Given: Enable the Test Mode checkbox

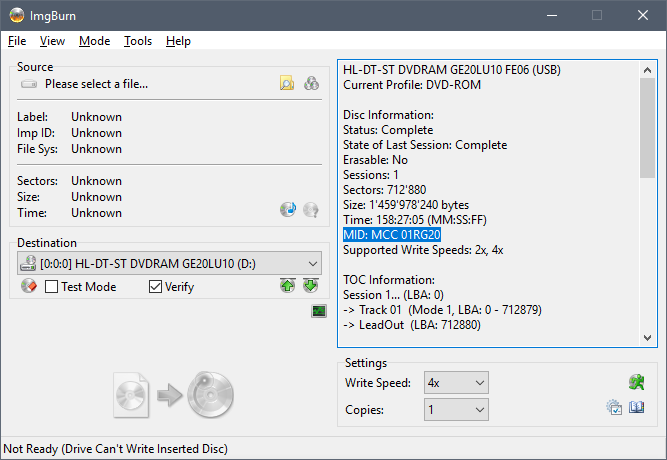Looking at the screenshot, I should (51, 287).
